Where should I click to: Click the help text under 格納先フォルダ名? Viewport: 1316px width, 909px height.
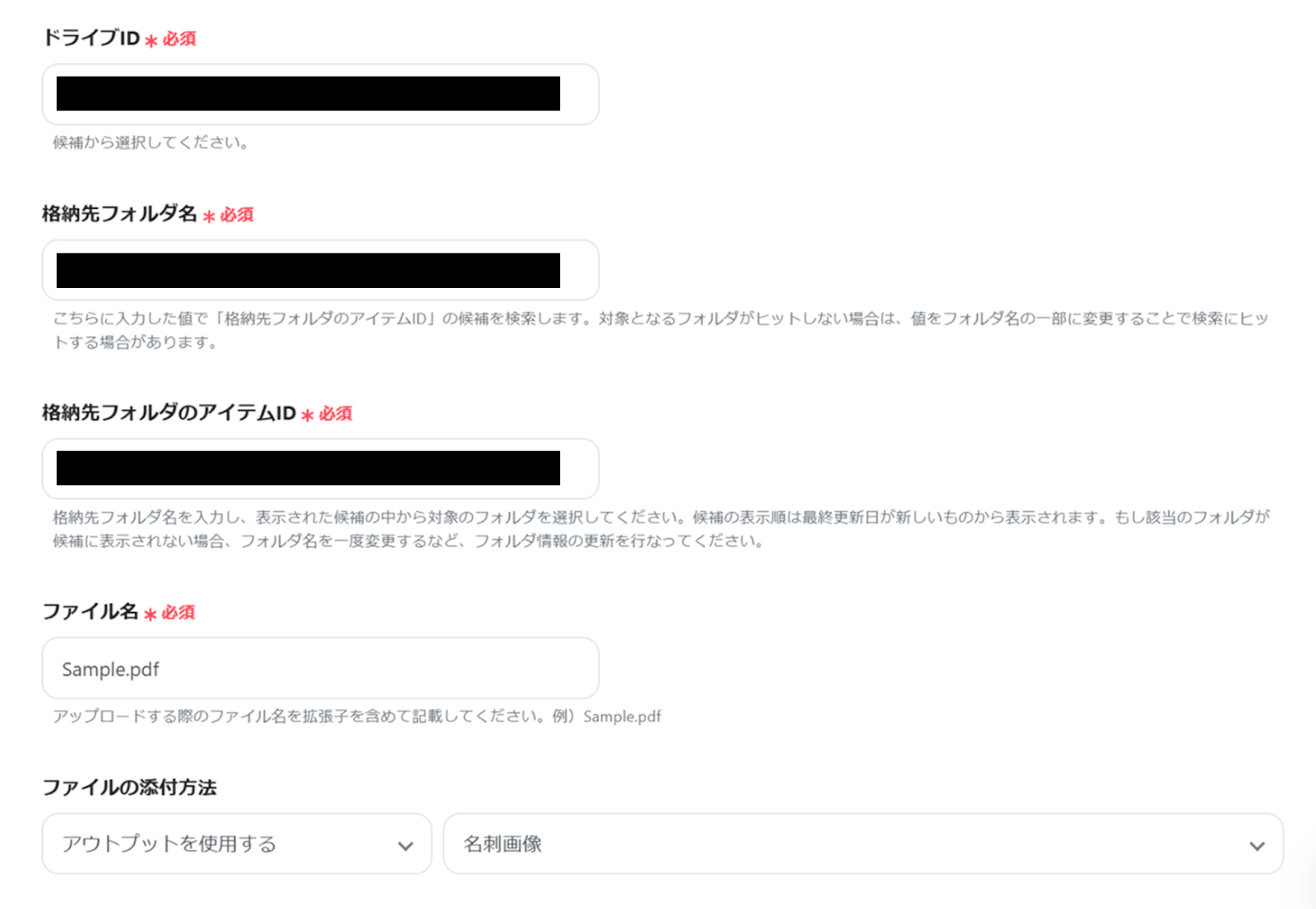click(660, 330)
